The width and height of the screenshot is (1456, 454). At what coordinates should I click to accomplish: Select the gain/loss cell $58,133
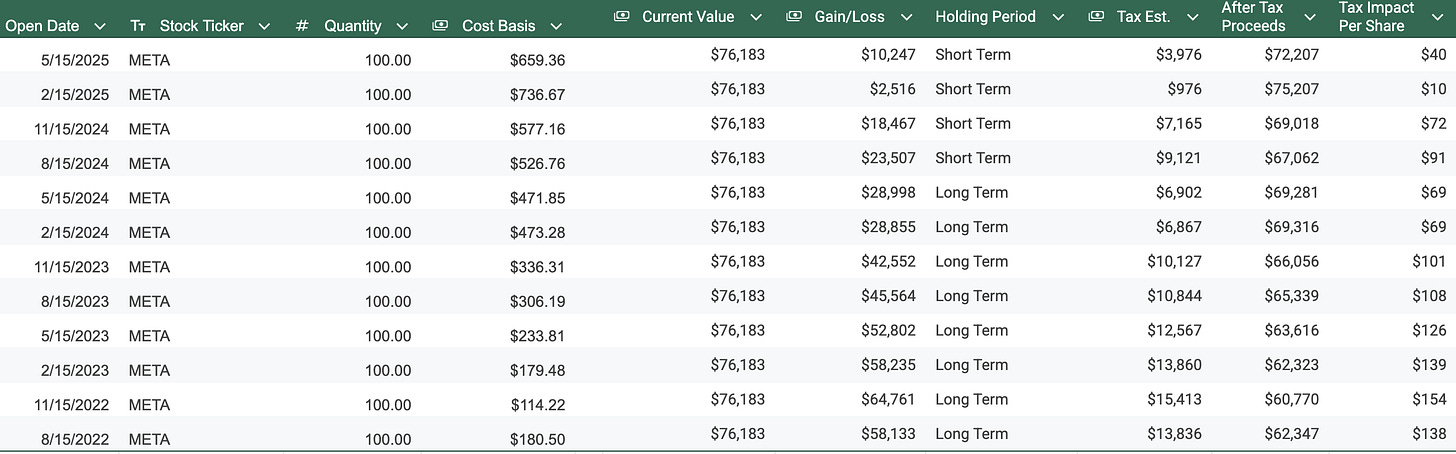pyautogui.click(x=888, y=434)
